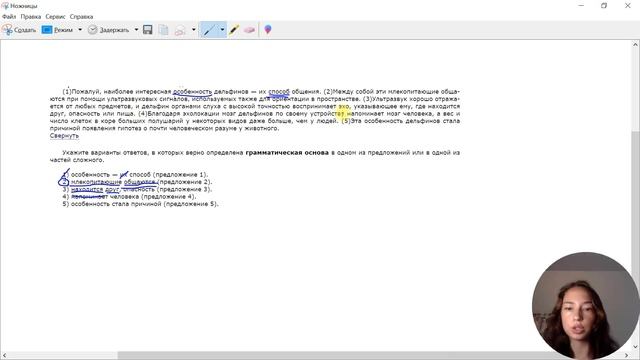Expand the Режим dropdown arrow
Viewport: 640px width, 360px height.
tap(80, 30)
